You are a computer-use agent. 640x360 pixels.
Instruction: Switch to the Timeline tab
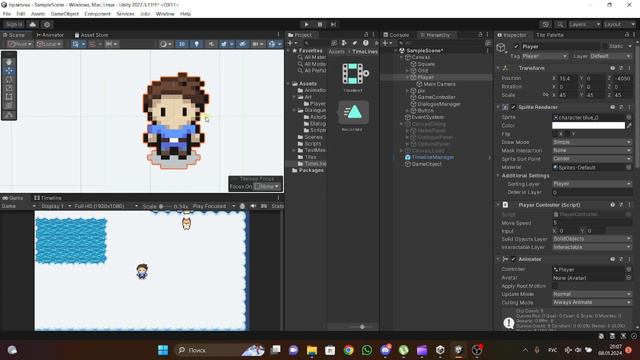coord(48,198)
